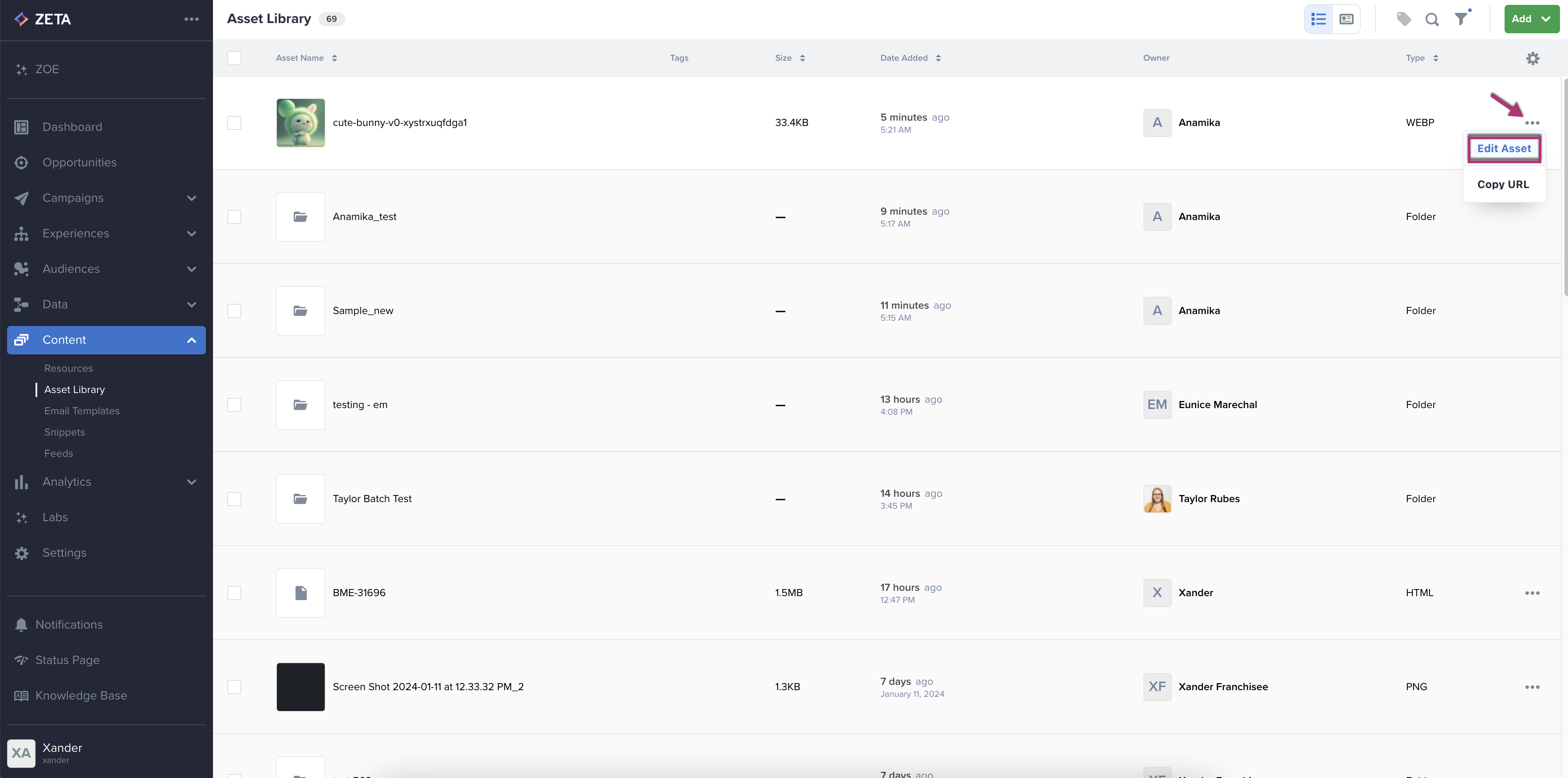Open cute-bunny-v0-xystrxuqfdga1 asset name

tap(399, 123)
